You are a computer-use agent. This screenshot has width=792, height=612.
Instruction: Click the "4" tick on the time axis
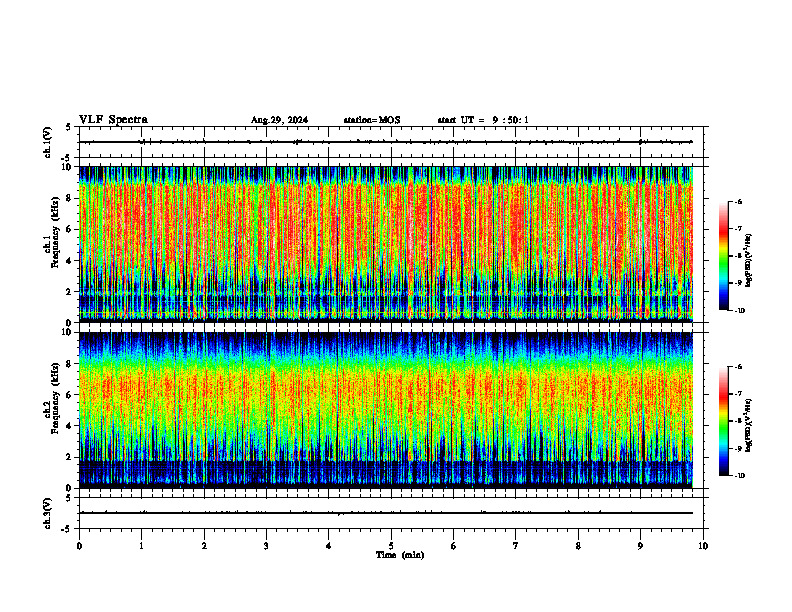point(329,546)
